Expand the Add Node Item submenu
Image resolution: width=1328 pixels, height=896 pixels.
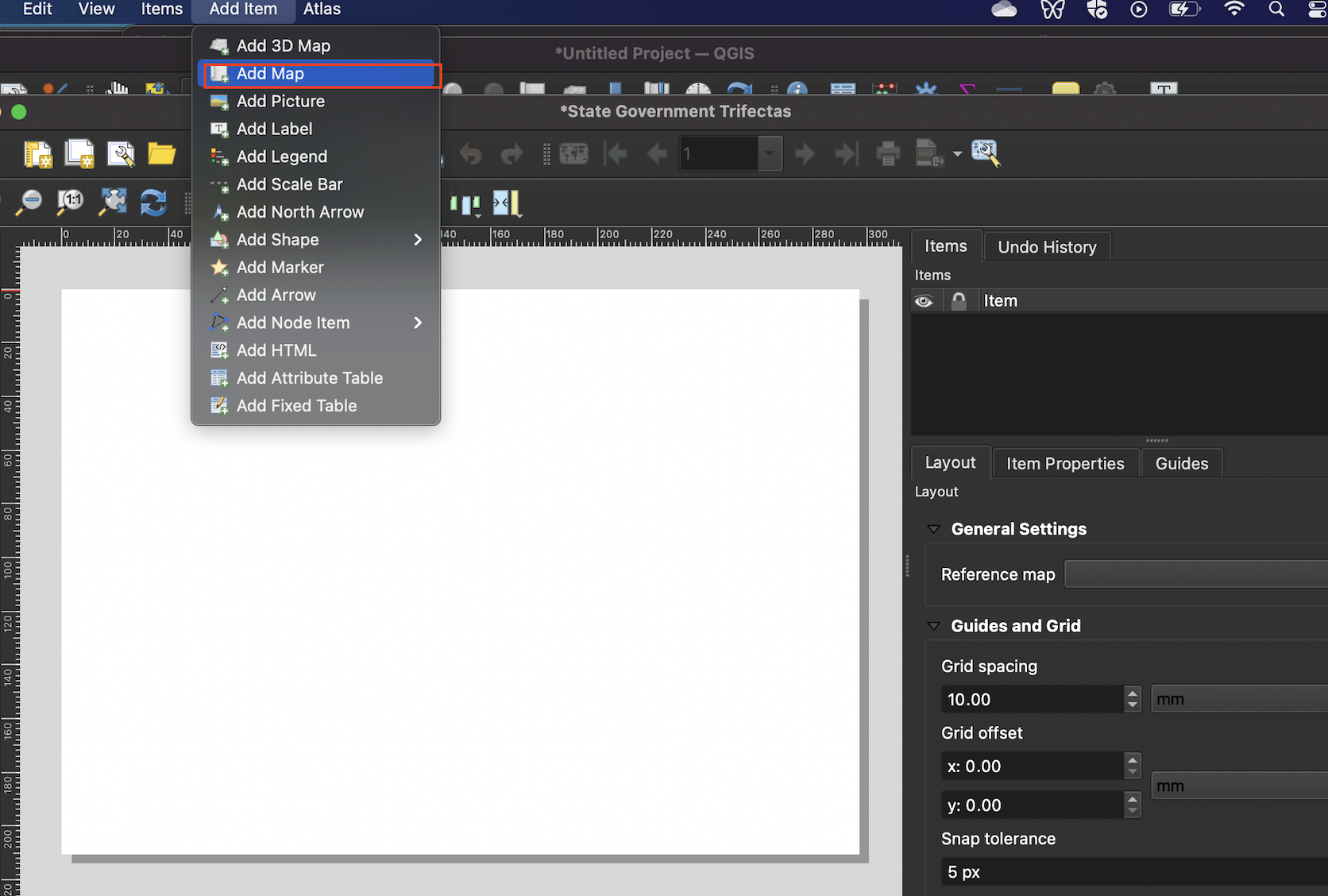[418, 322]
